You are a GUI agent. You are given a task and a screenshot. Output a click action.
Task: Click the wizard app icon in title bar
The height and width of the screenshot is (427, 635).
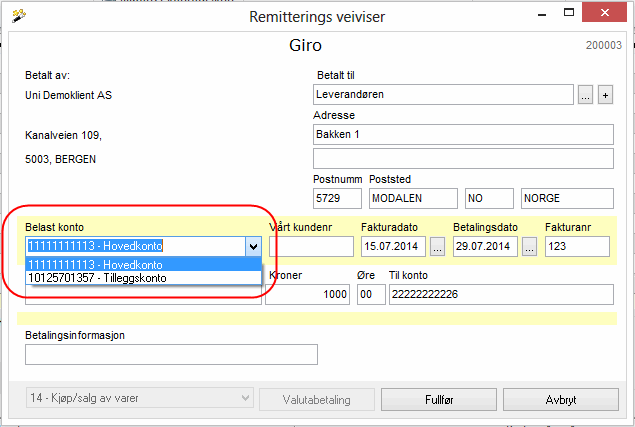click(16, 15)
